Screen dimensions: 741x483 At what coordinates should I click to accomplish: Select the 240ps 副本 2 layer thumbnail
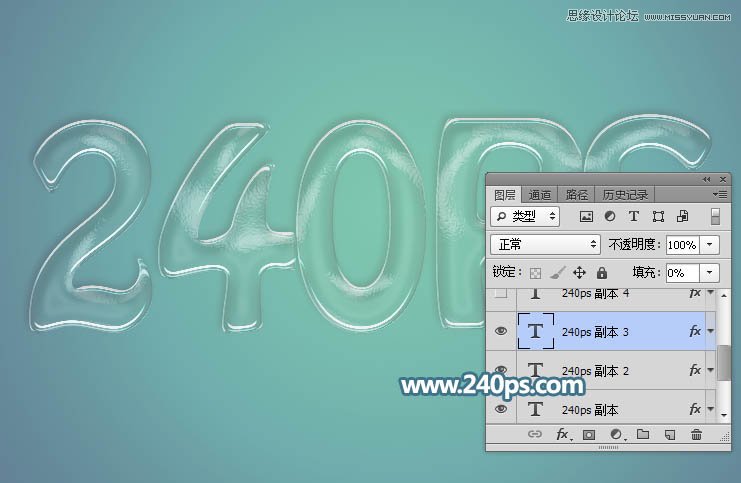(535, 370)
